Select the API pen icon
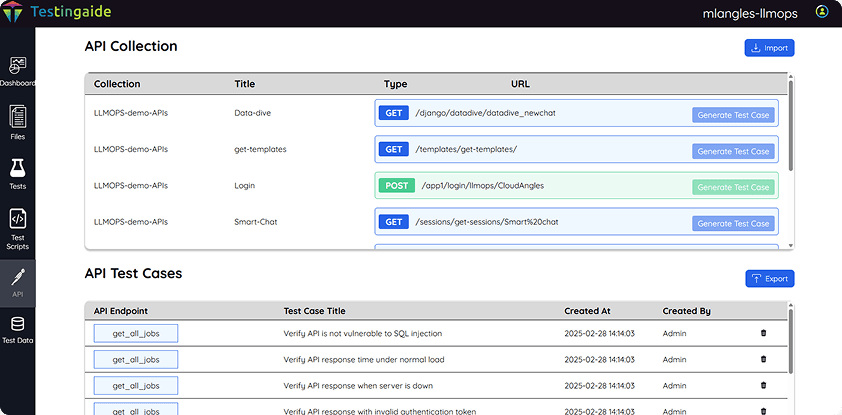842x415 pixels. click(17, 276)
